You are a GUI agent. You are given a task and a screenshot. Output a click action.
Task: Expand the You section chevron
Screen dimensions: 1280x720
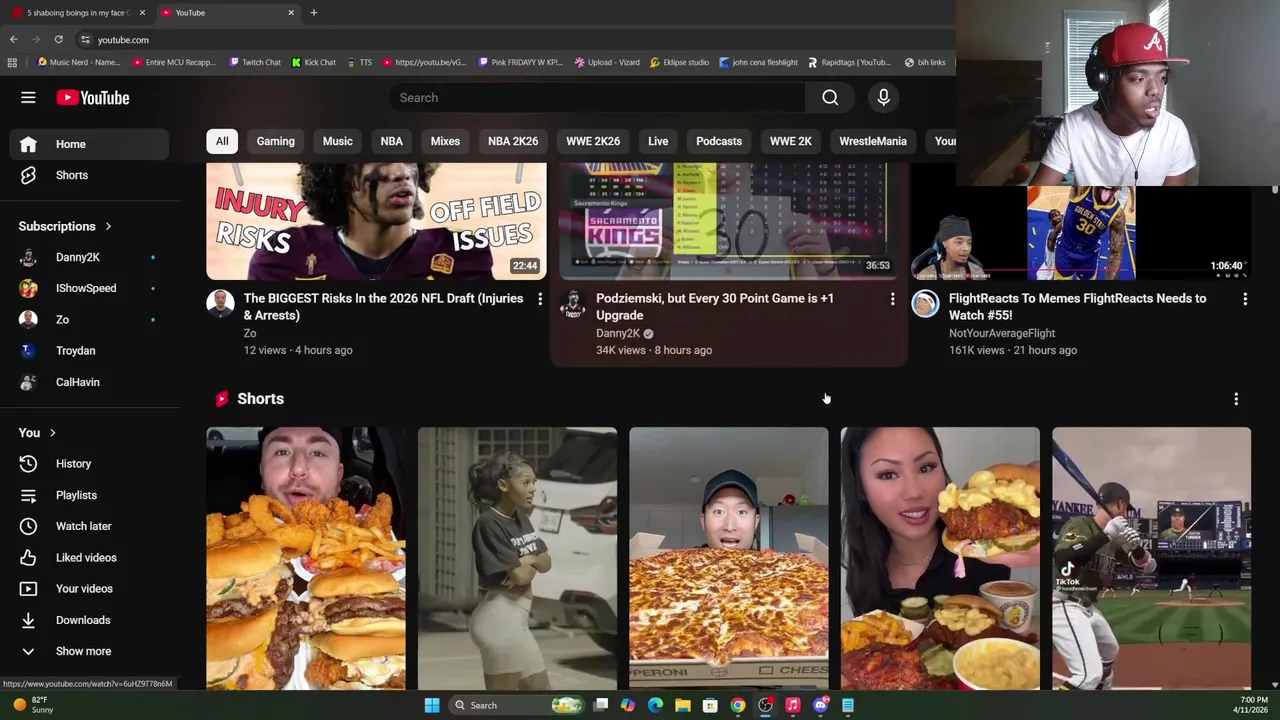coord(52,433)
